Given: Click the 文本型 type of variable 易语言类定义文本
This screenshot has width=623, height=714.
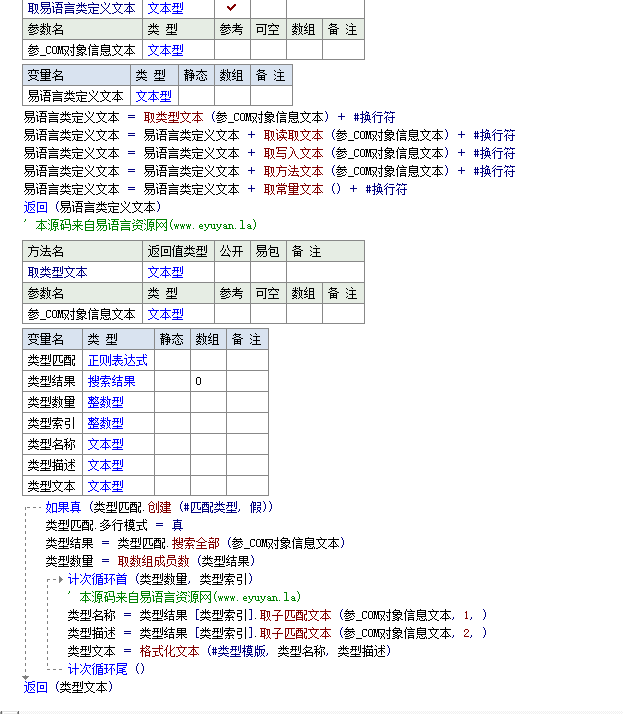Looking at the screenshot, I should pos(154,96).
